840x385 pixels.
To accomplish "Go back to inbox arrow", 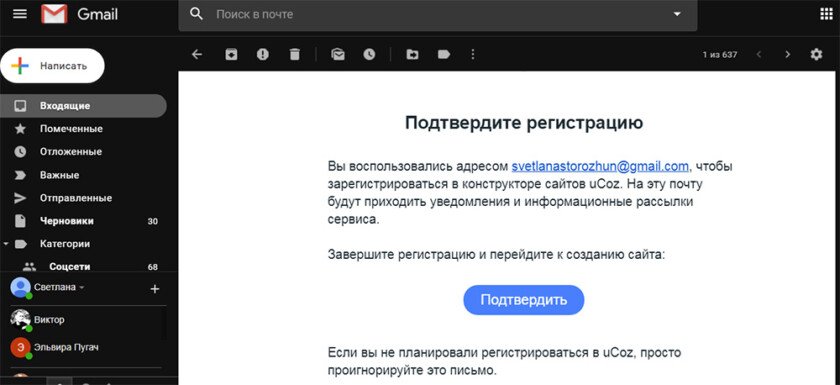I will [197, 54].
